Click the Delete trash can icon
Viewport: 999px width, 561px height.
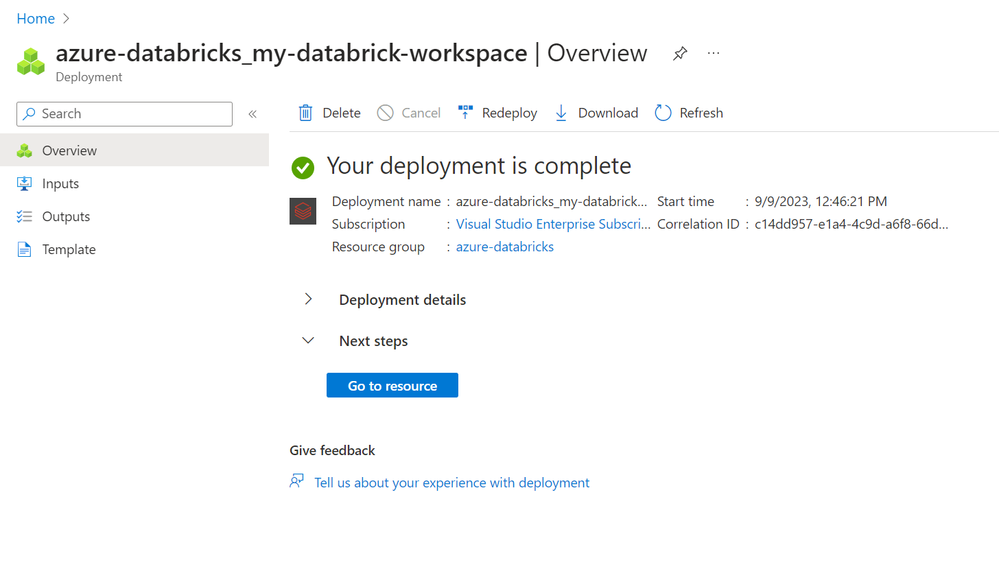point(306,113)
